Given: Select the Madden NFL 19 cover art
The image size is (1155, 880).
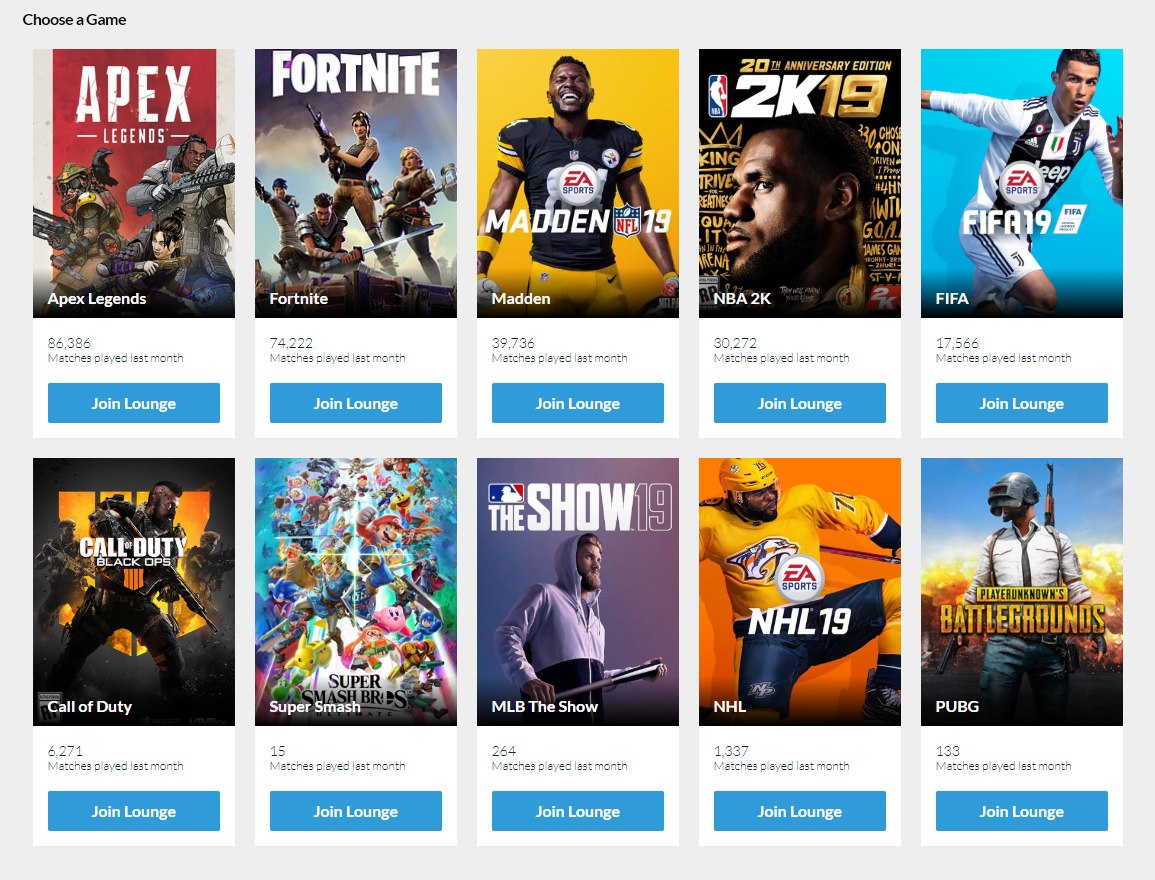Looking at the screenshot, I should pos(578,183).
